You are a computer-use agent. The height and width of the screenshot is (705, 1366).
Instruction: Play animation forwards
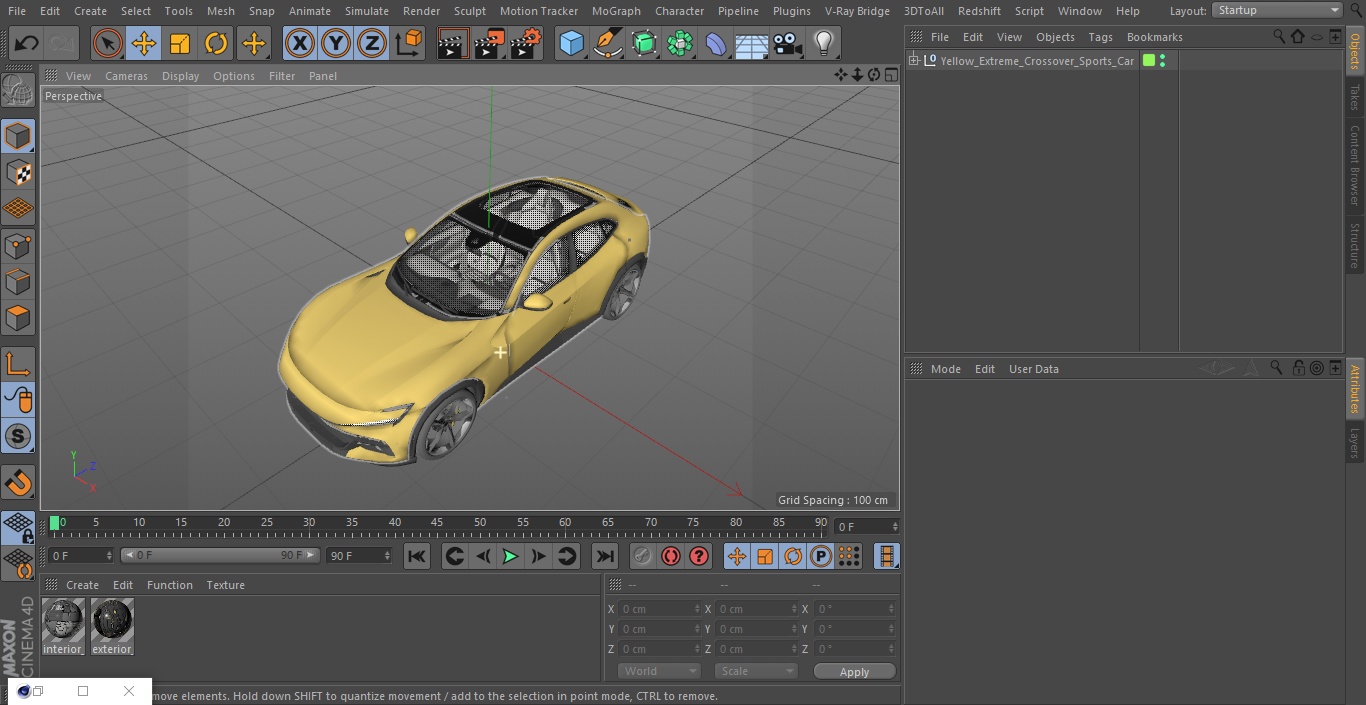tap(510, 556)
